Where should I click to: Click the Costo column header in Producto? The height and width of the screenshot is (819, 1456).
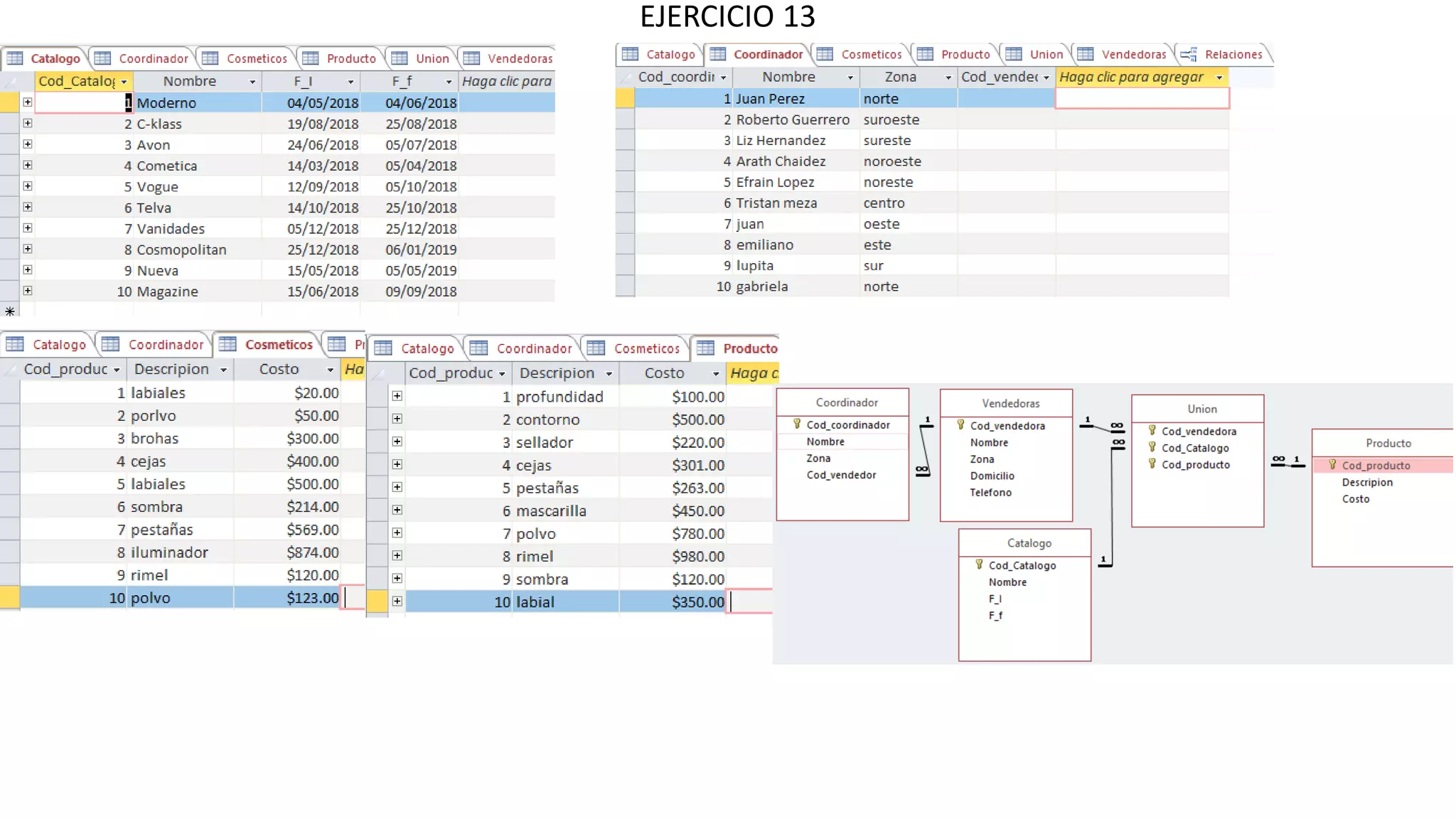coord(664,373)
